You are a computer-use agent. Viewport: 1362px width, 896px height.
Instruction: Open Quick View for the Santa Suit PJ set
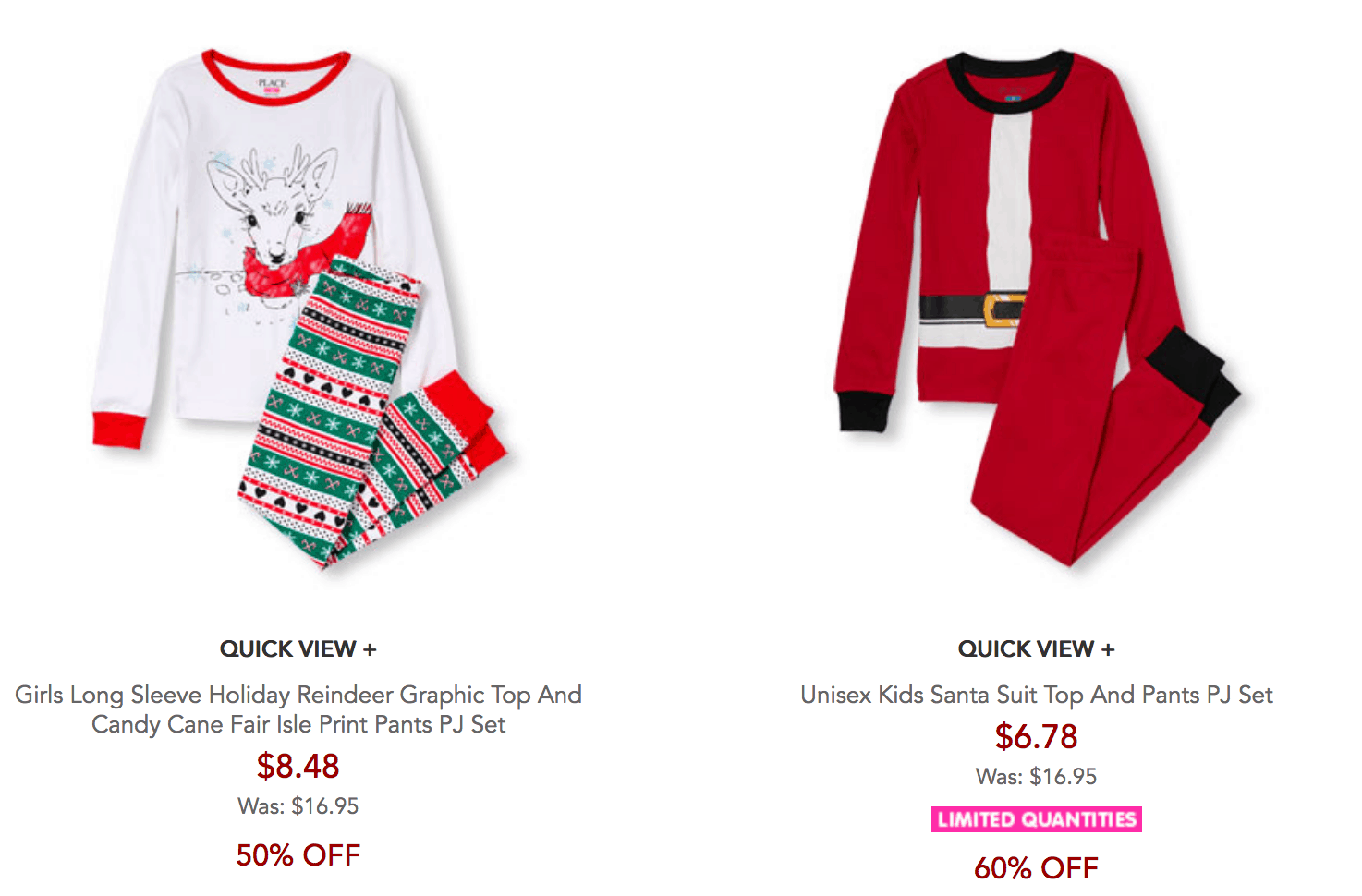click(x=1036, y=649)
